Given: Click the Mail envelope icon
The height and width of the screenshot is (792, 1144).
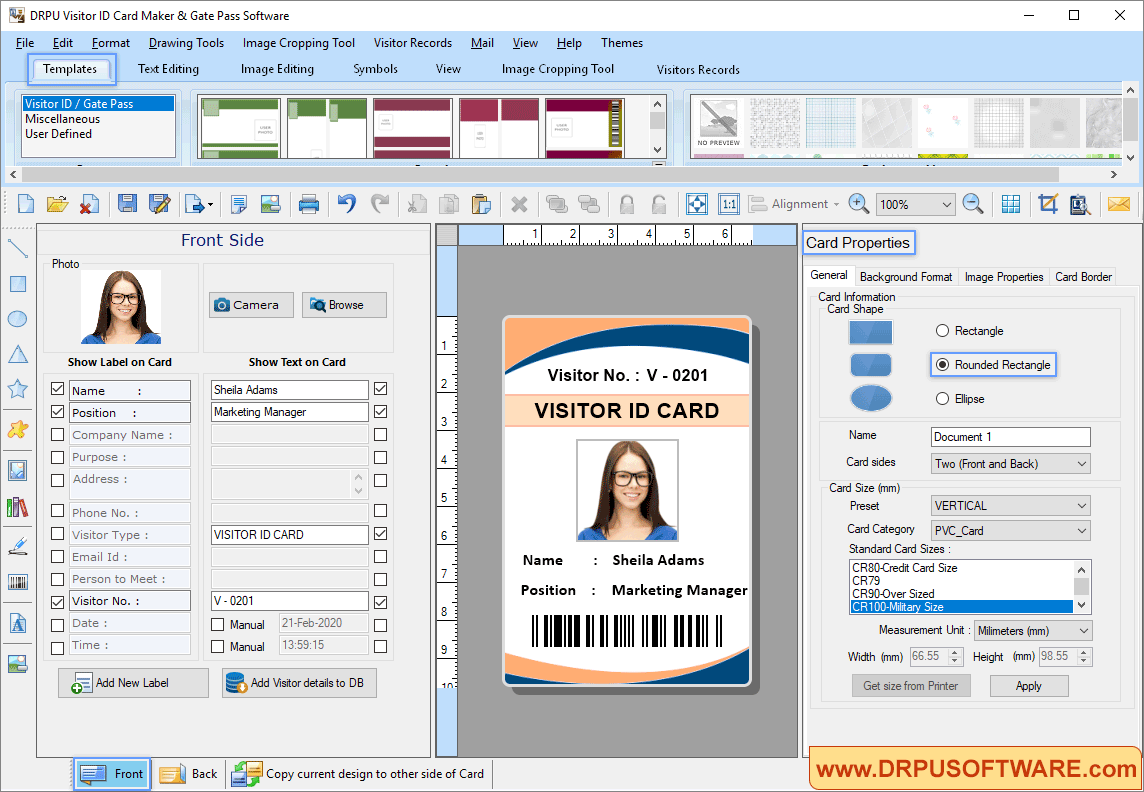Looking at the screenshot, I should pos(1118,204).
